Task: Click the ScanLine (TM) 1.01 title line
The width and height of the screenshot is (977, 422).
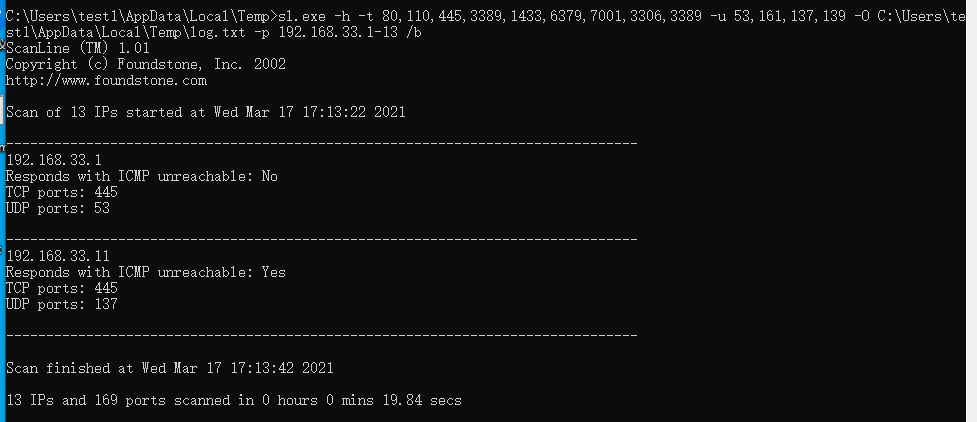Action: coord(78,48)
